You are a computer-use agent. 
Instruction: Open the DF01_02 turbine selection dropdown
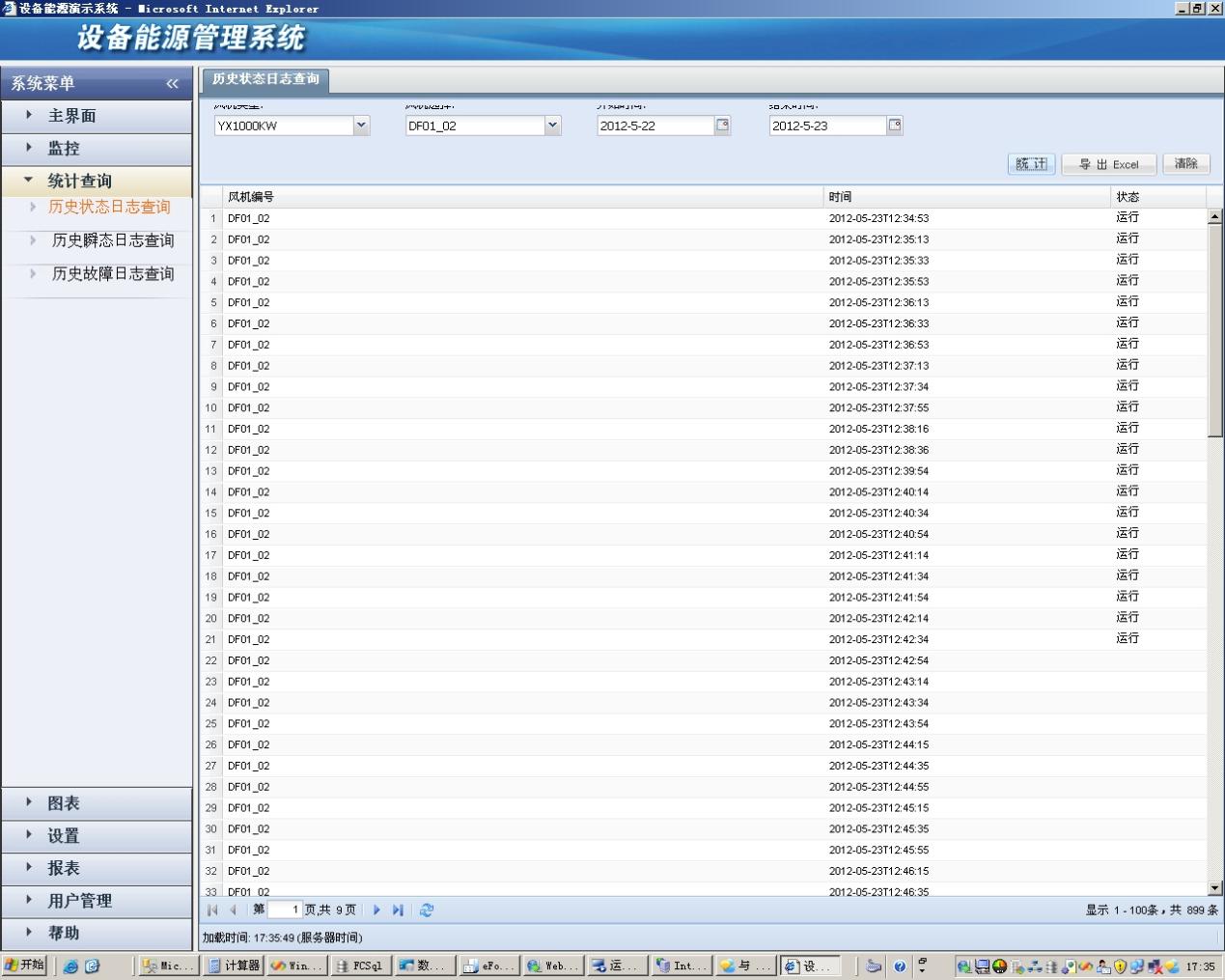(552, 126)
